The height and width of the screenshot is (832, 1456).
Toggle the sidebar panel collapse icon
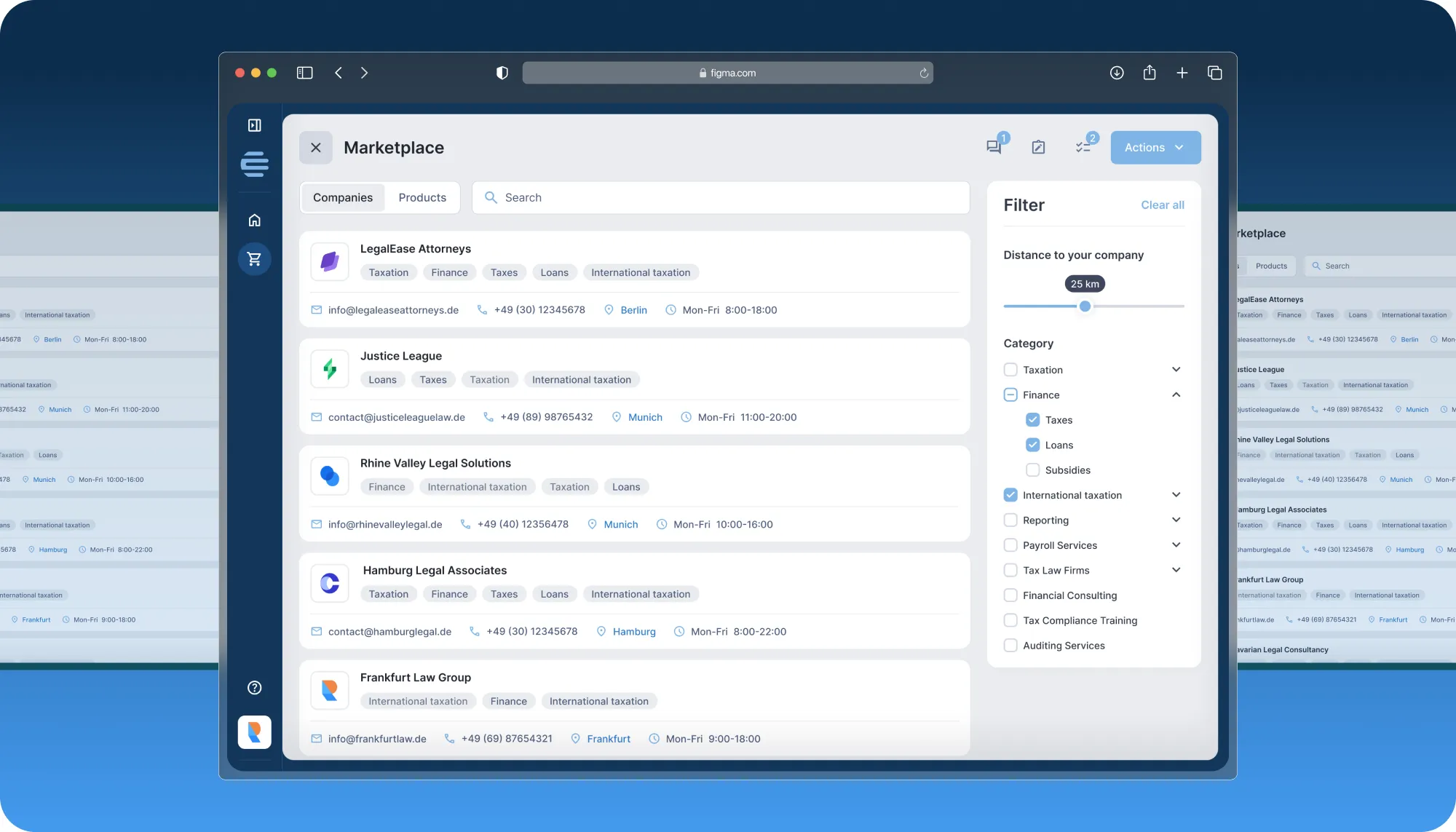coord(254,125)
